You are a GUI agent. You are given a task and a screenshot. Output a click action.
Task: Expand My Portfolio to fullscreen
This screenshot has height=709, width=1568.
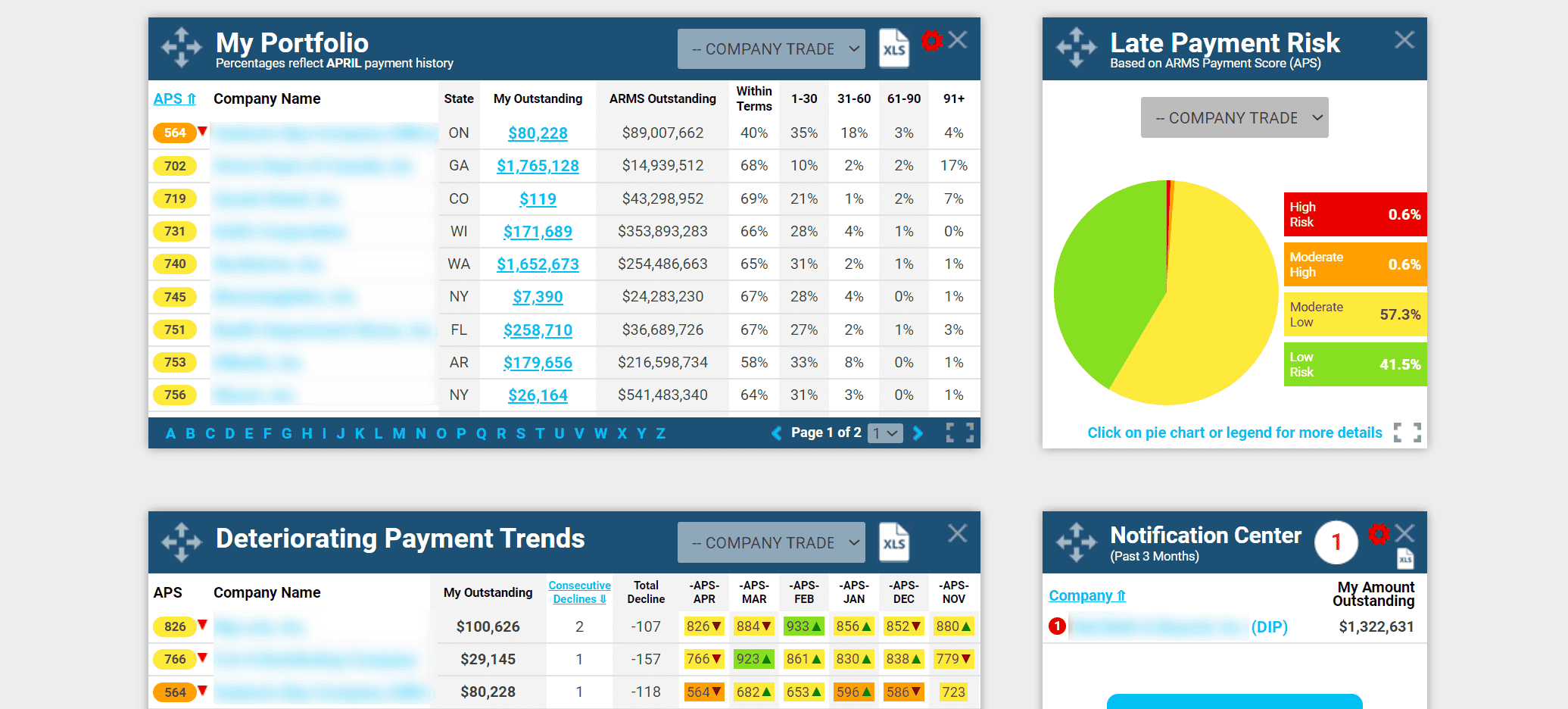959,433
